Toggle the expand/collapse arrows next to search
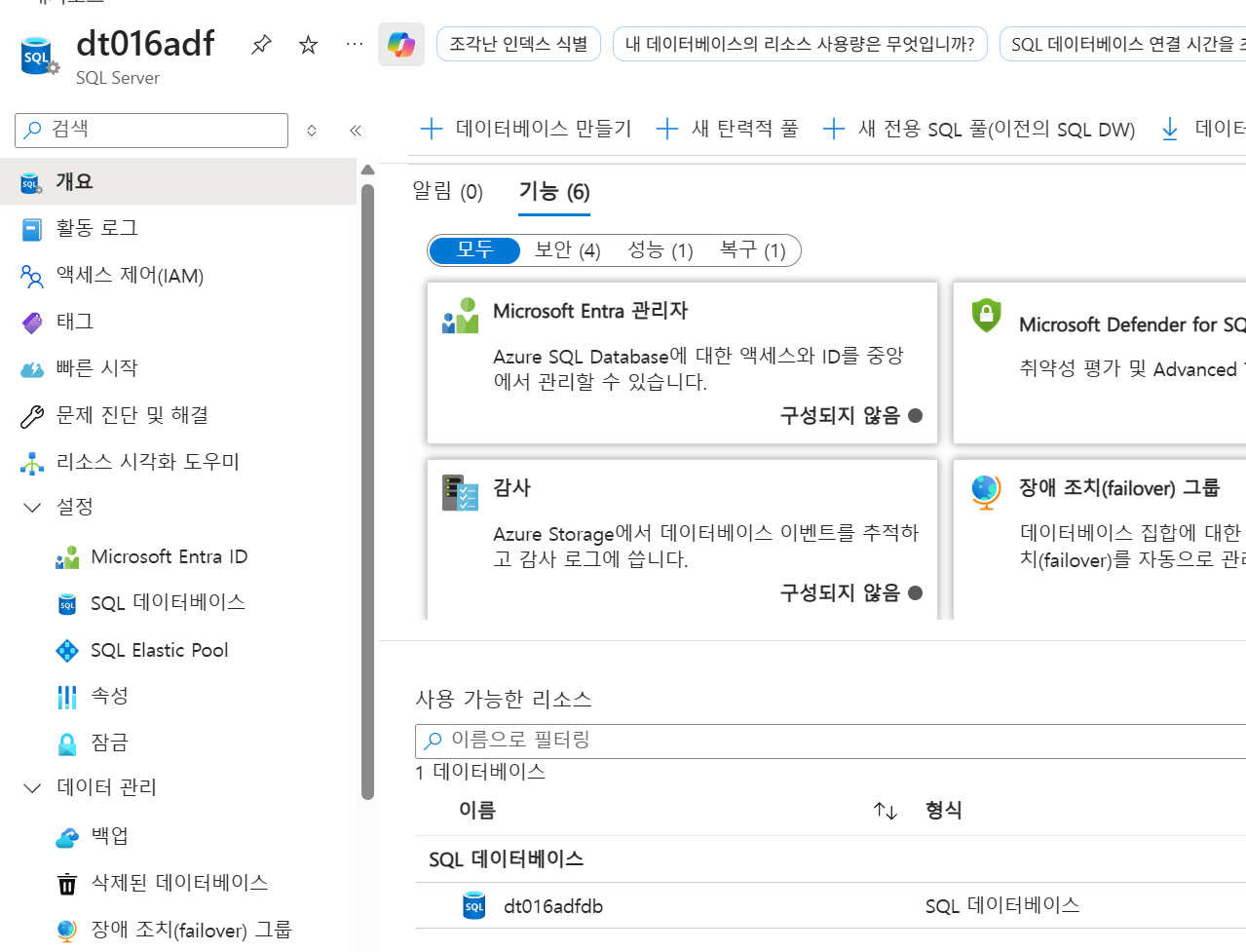This screenshot has height=952, width=1246. click(312, 131)
